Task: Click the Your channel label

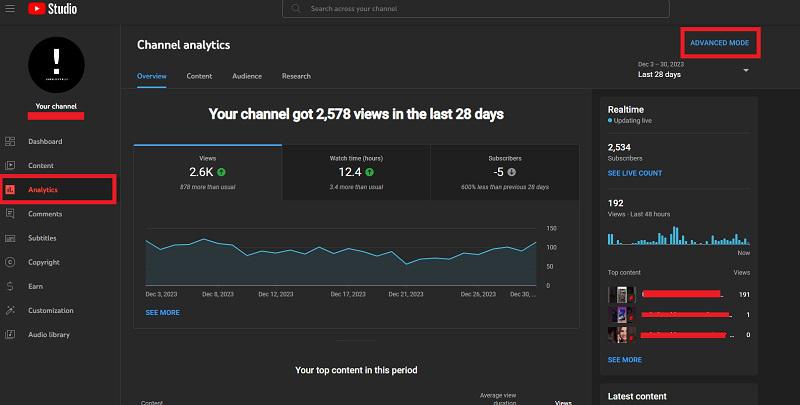Action: pyautogui.click(x=56, y=106)
